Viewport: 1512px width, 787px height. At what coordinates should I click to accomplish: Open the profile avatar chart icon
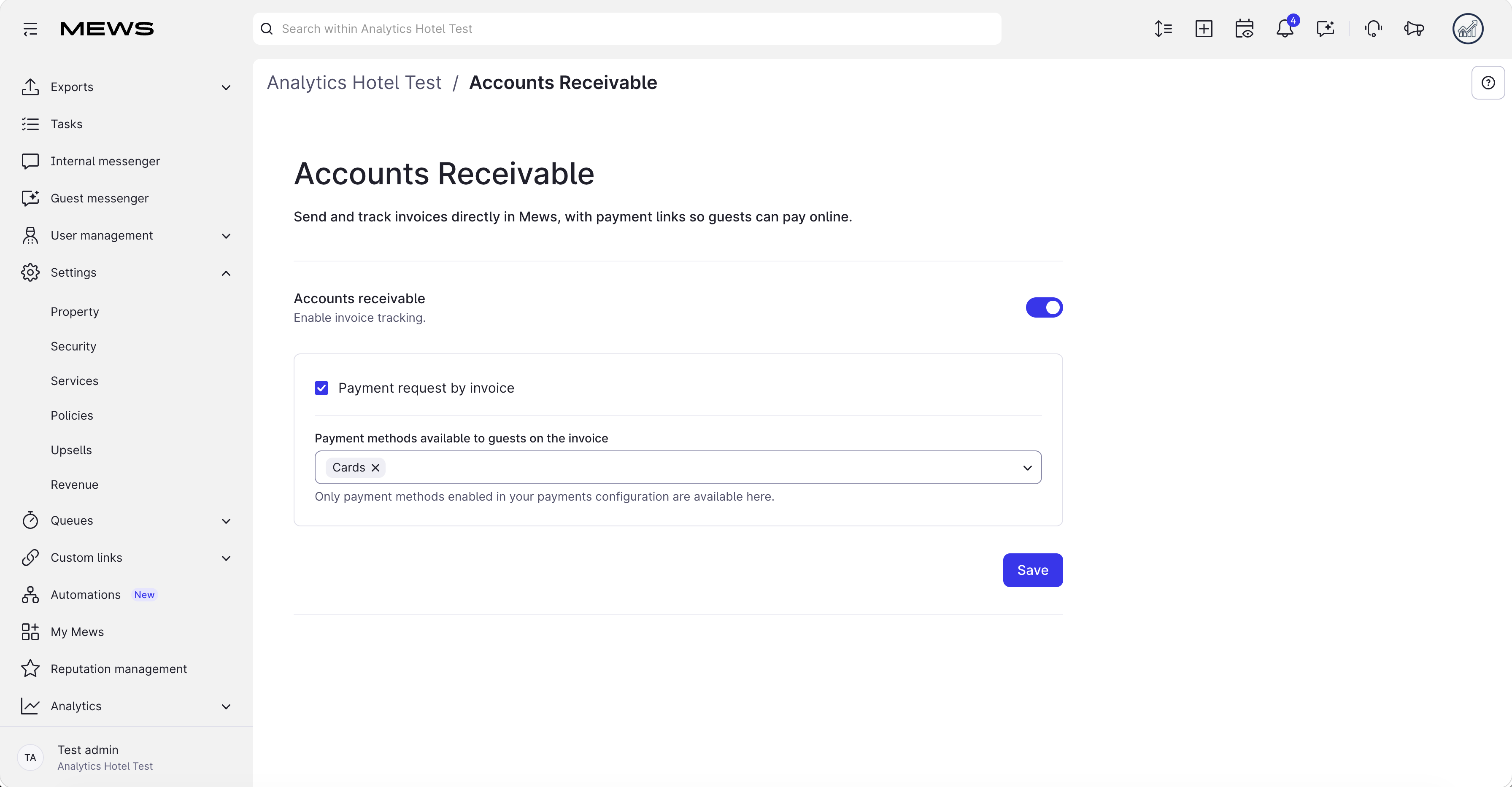[1467, 29]
